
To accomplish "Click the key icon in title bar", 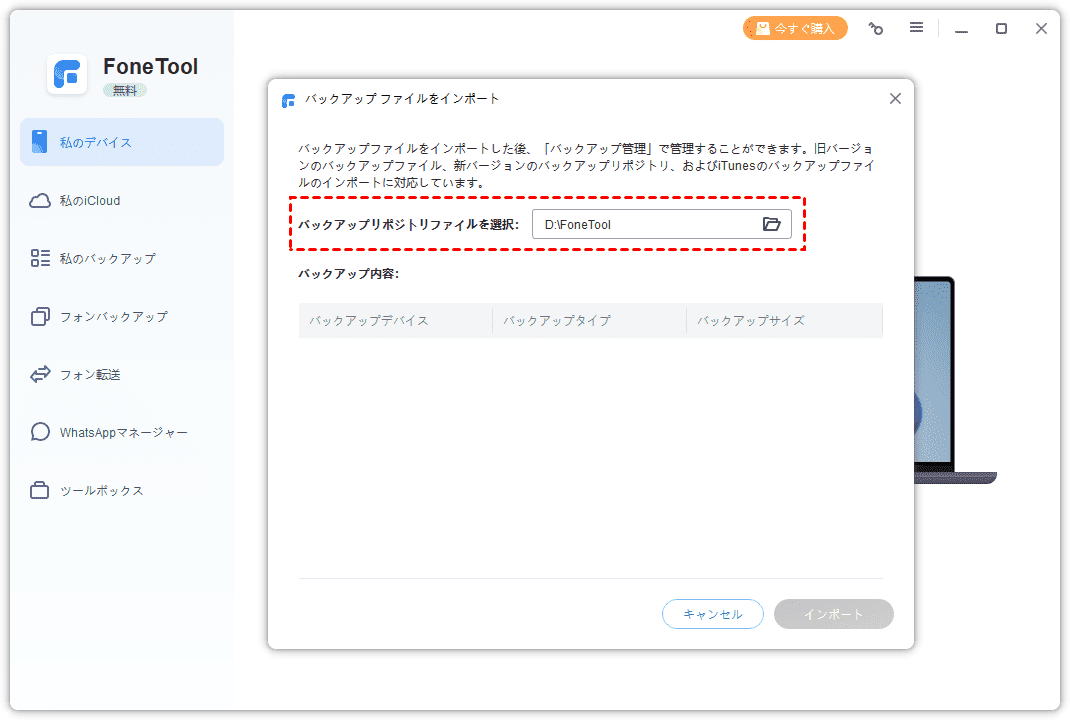I will point(876,29).
